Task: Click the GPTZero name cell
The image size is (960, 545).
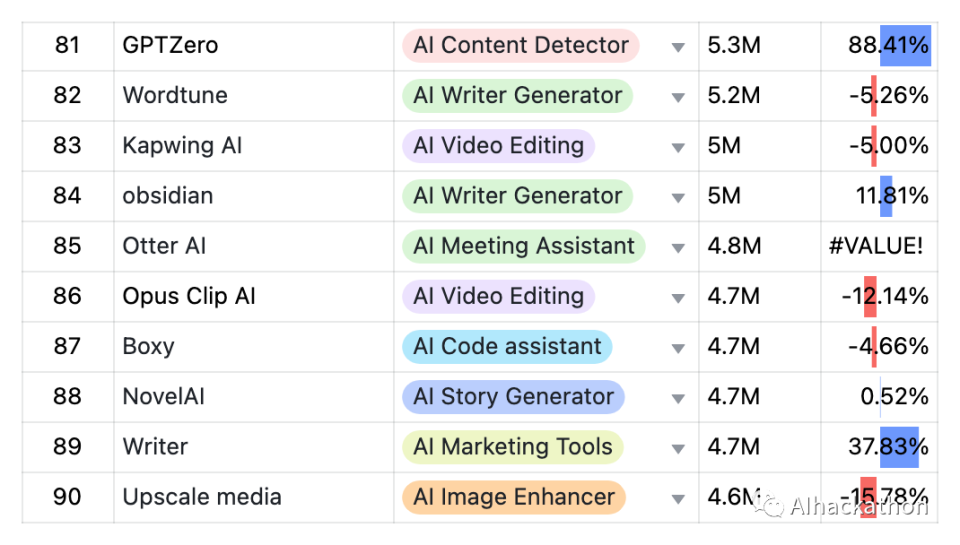Action: [170, 45]
